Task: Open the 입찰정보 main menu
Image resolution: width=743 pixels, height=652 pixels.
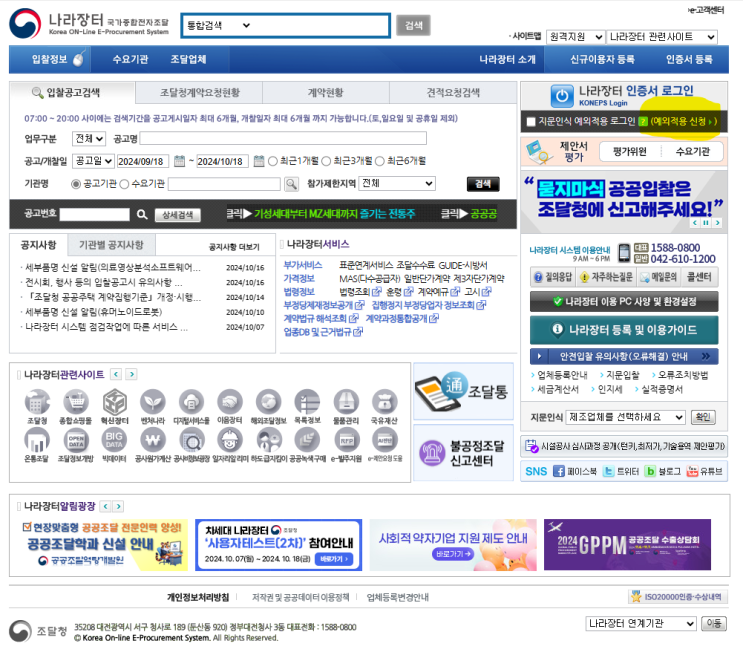Action: coord(50,59)
